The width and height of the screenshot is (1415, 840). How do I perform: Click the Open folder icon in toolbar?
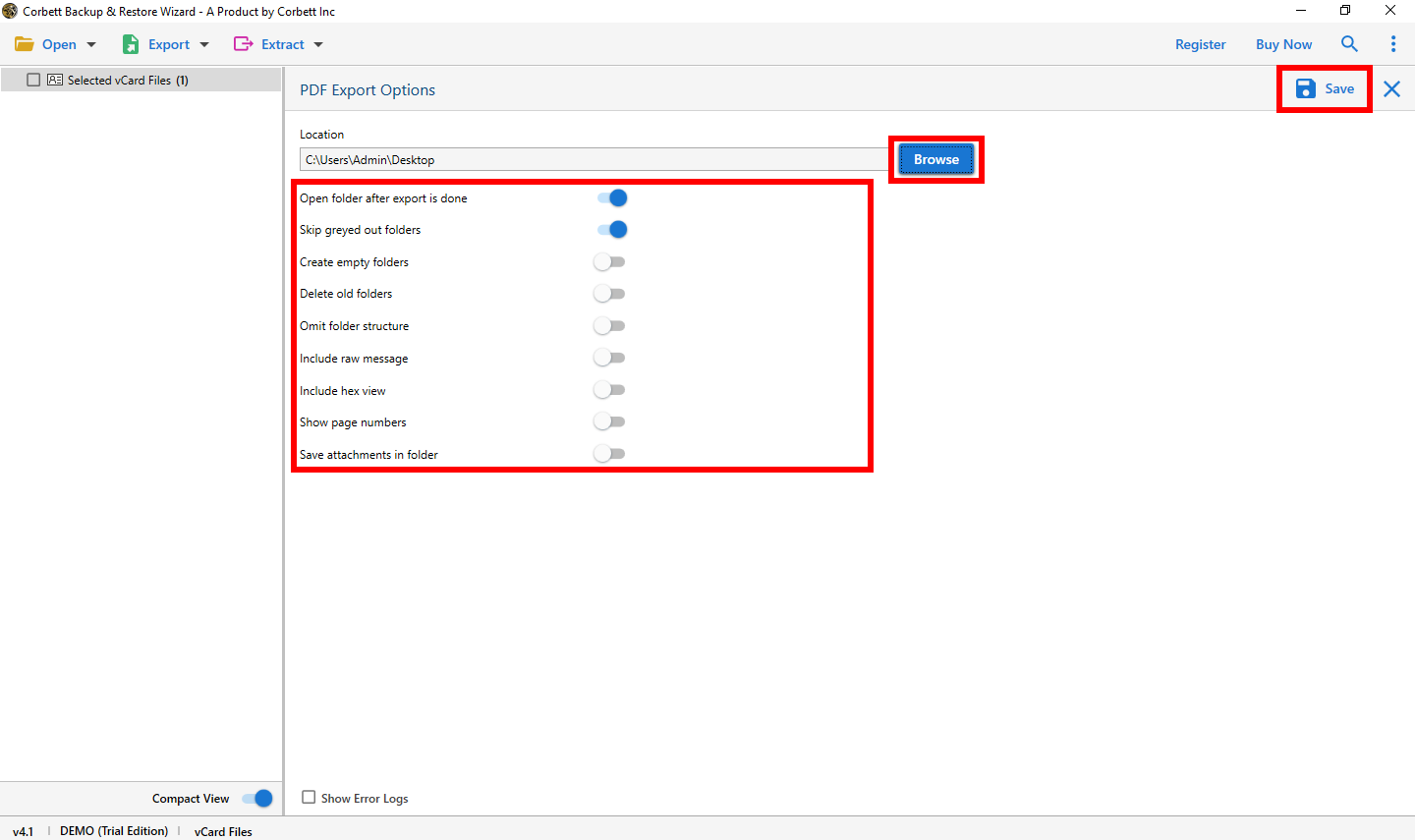click(25, 44)
